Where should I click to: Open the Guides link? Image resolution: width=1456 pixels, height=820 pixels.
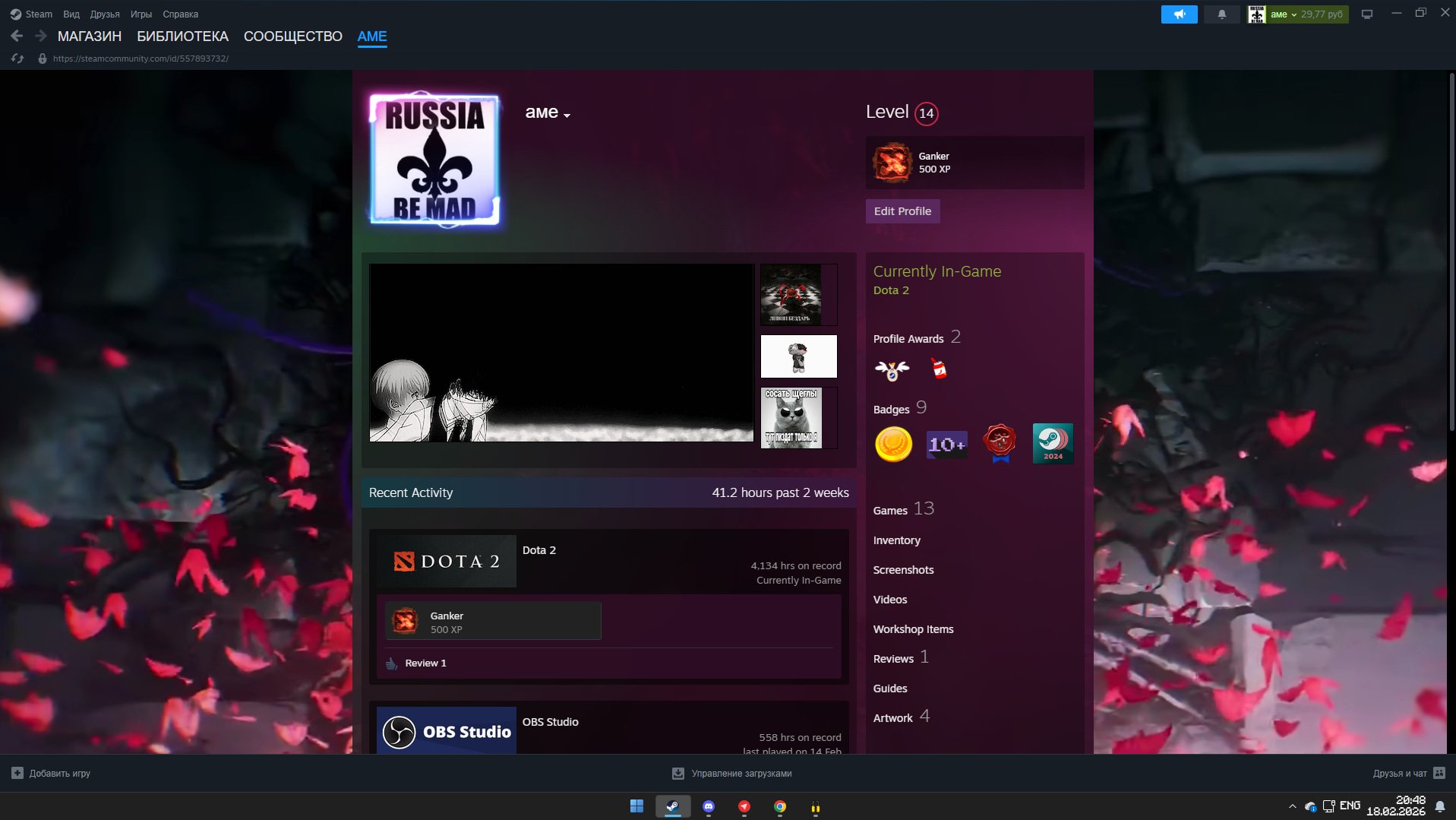890,689
